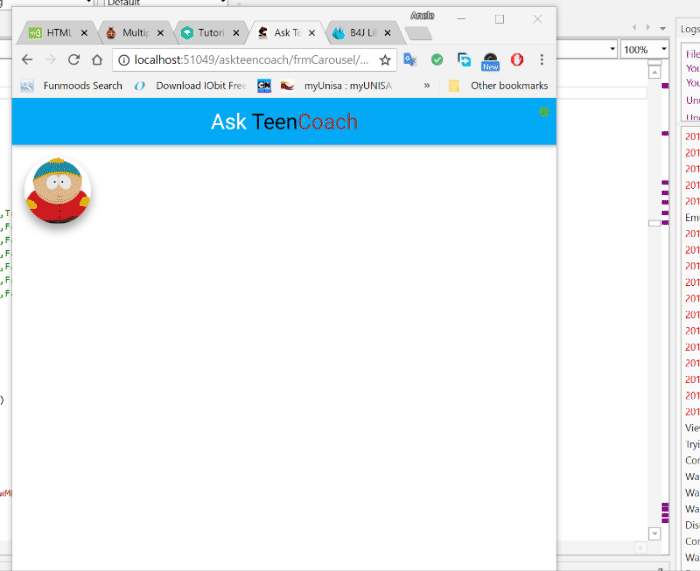This screenshot has width=700, height=571.
Task: Close the HTML tab
Action: [x=84, y=33]
